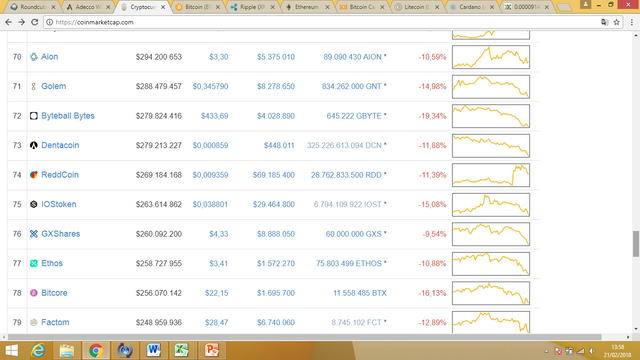Viewport: 640px width, 360px height.
Task: Go back using browser back arrow
Action: click(x=8, y=22)
